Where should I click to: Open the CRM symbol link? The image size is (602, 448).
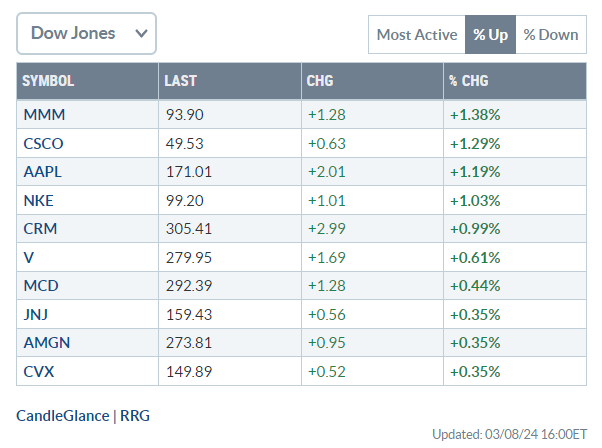(39, 229)
